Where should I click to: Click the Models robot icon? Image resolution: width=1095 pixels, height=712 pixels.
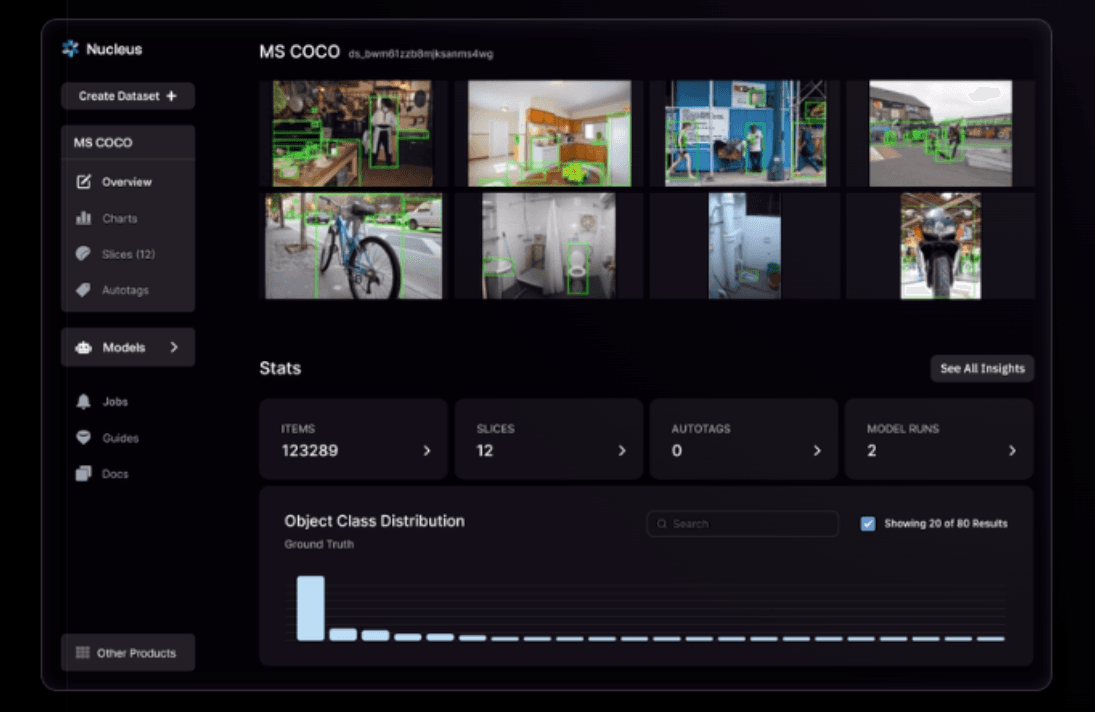click(84, 348)
